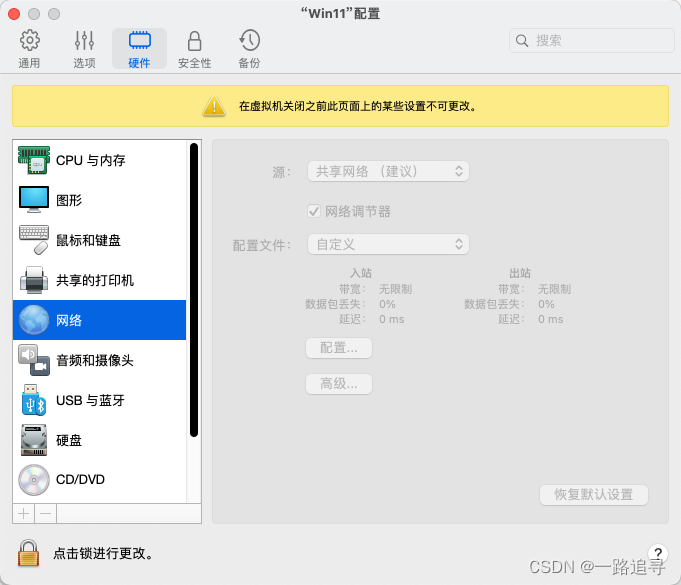Click the 高级... button
The image size is (681, 585).
point(339,384)
